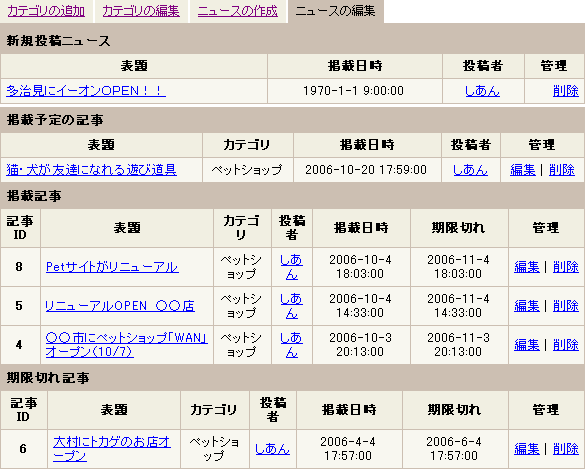This screenshot has height=469, width=585.
Task: Open リニューアルOPEN ○○店 article
Action: click(x=120, y=306)
